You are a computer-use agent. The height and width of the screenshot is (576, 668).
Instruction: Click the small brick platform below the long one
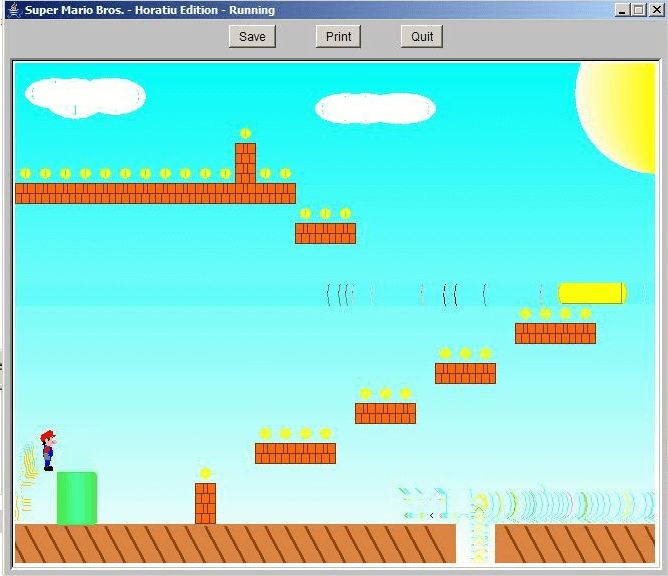325,233
